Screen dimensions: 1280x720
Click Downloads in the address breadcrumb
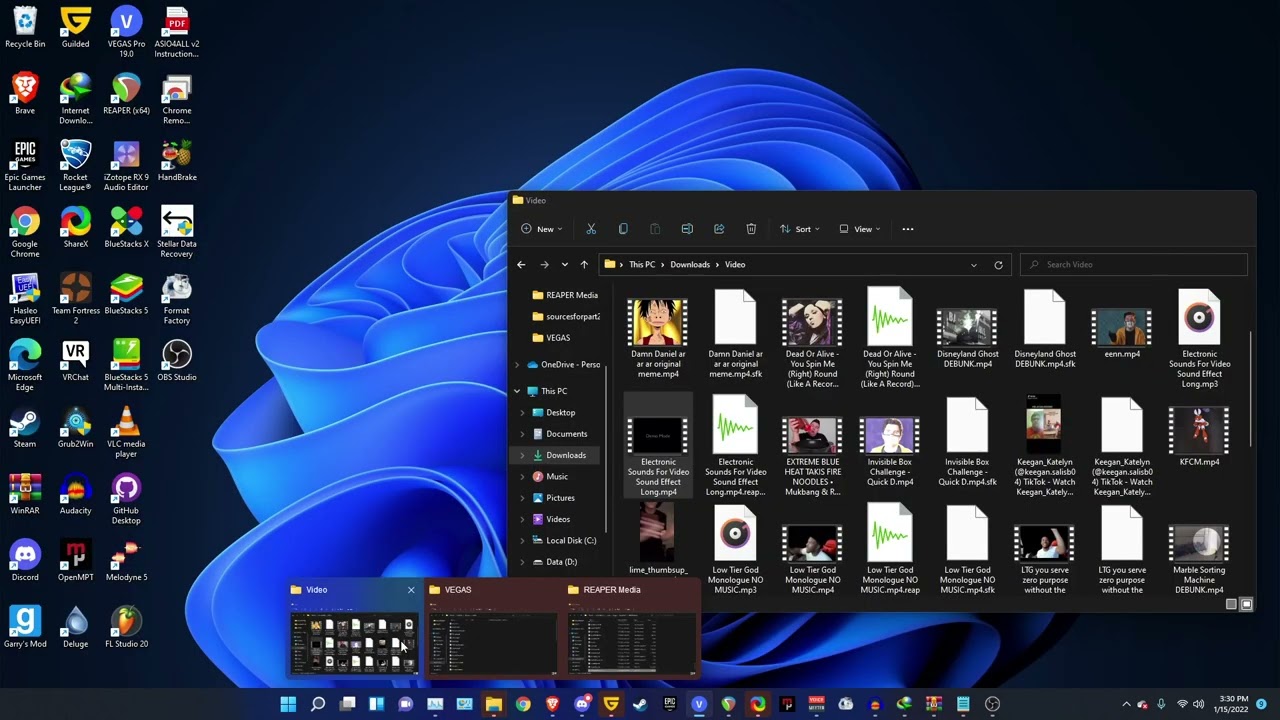click(690, 265)
